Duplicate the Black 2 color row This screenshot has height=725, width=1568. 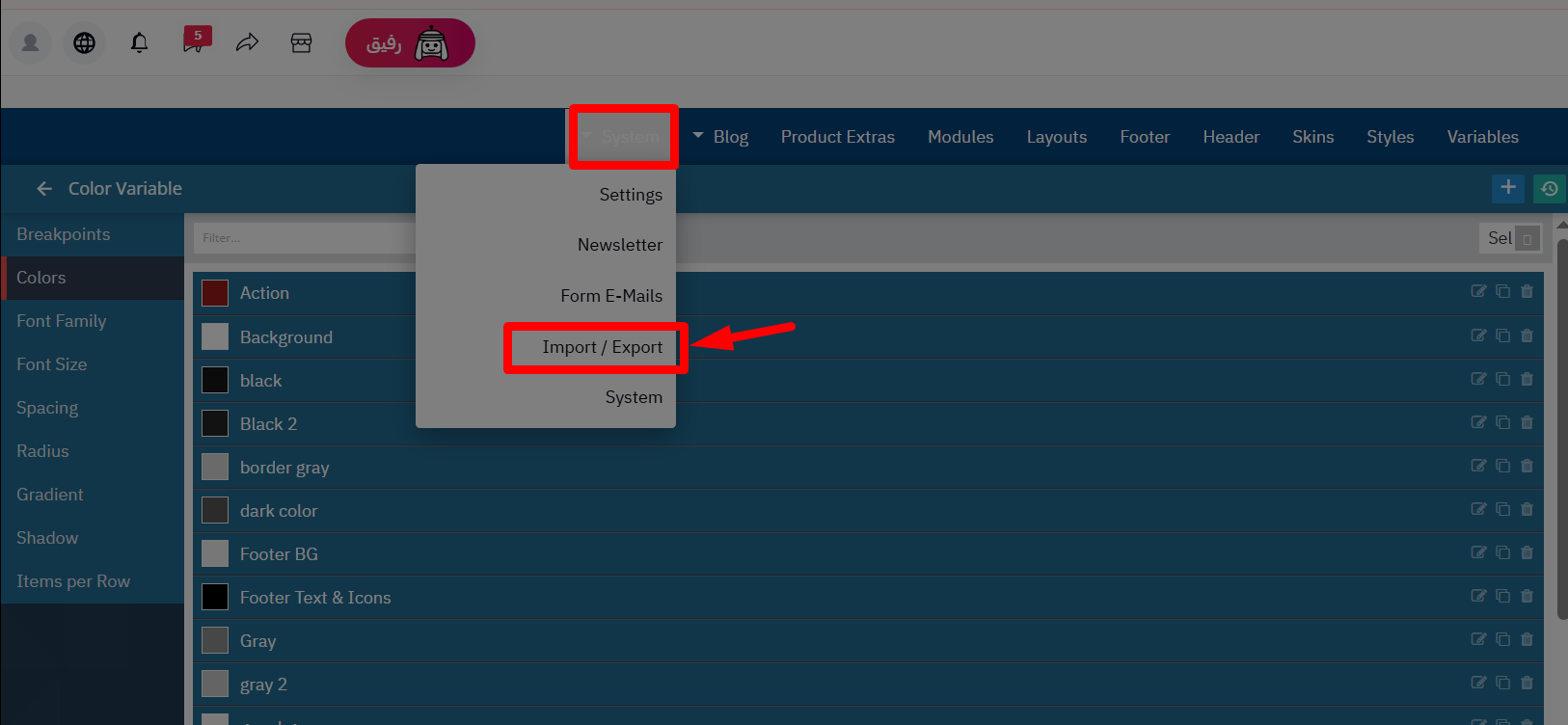(1502, 422)
